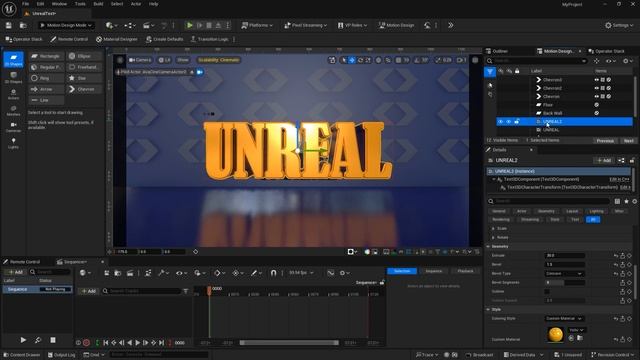Click the Details grid view icon

pyautogui.click(x=617, y=201)
